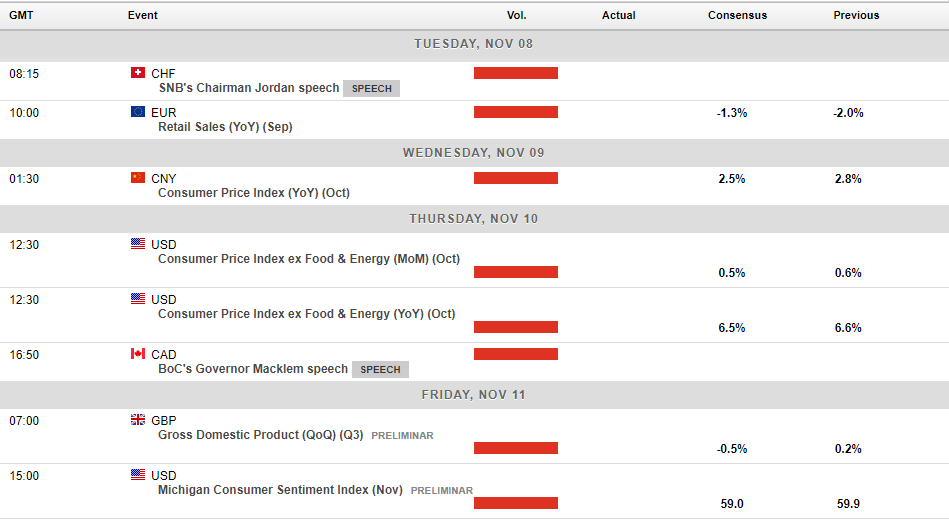
Task: Open Consumer Price Index (YoY) (Oct) China event
Action: tap(253, 193)
